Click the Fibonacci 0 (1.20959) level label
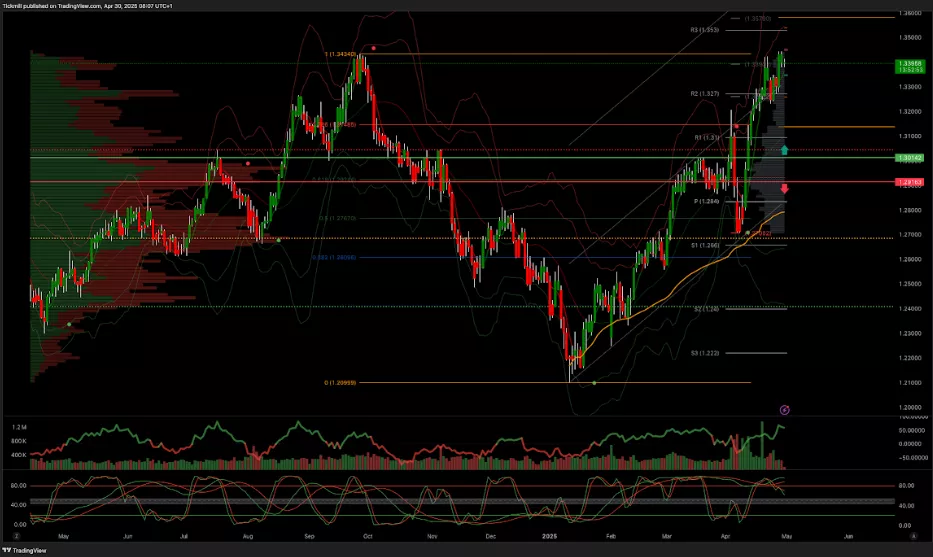This screenshot has height=557, width=933. click(336, 383)
